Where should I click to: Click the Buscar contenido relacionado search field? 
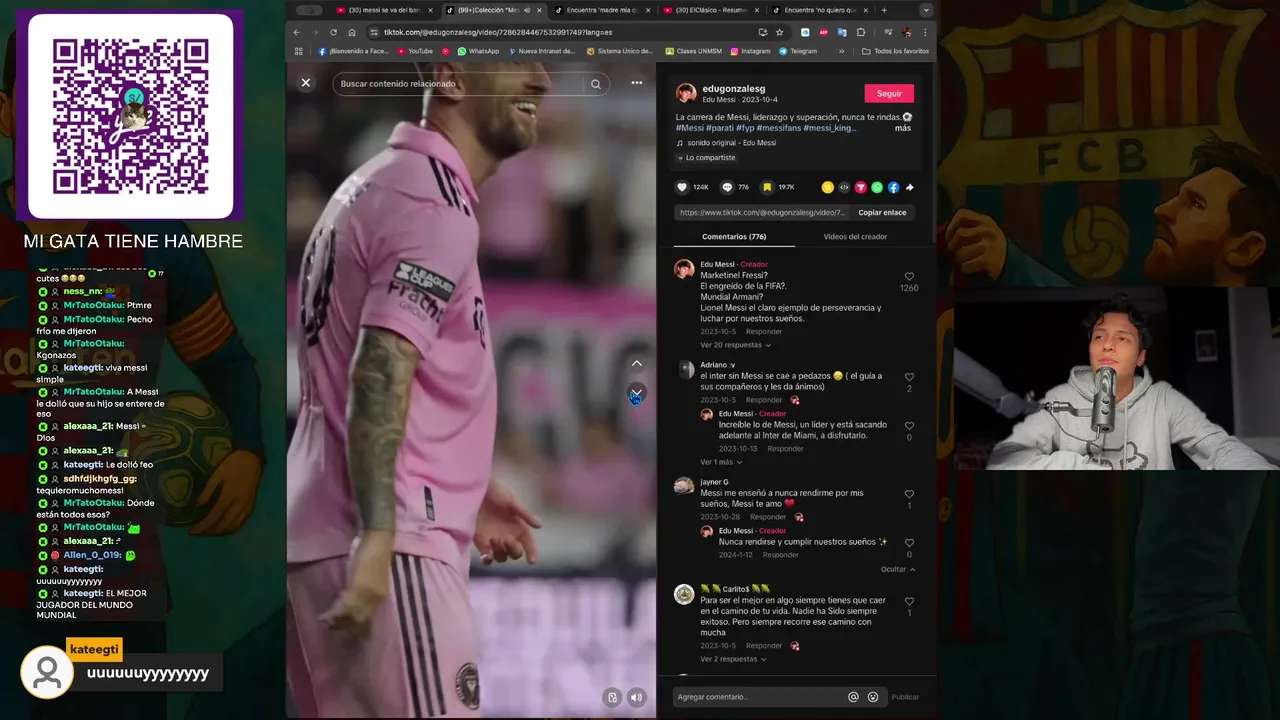[x=460, y=84]
